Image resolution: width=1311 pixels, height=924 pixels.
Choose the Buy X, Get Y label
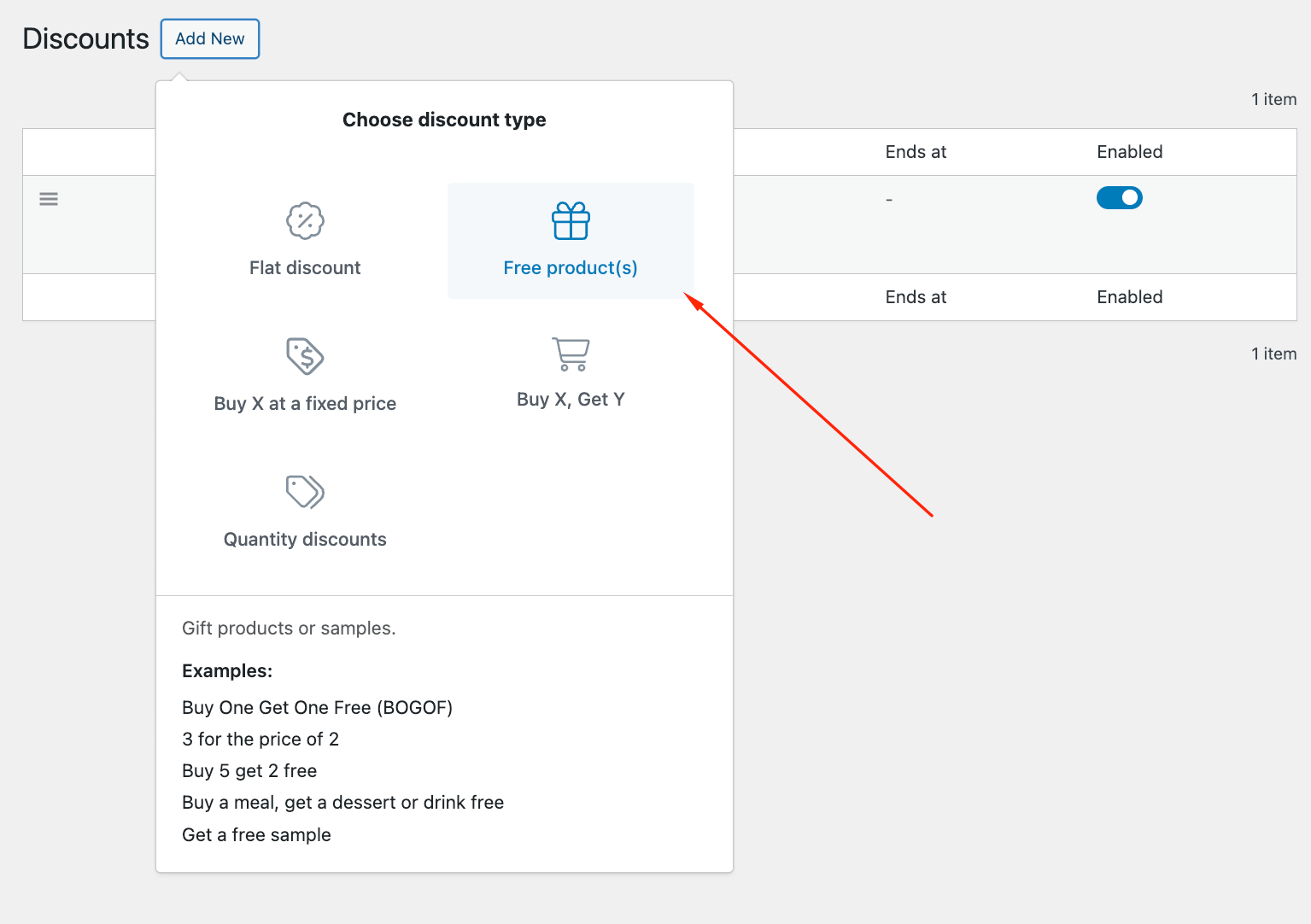[571, 400]
